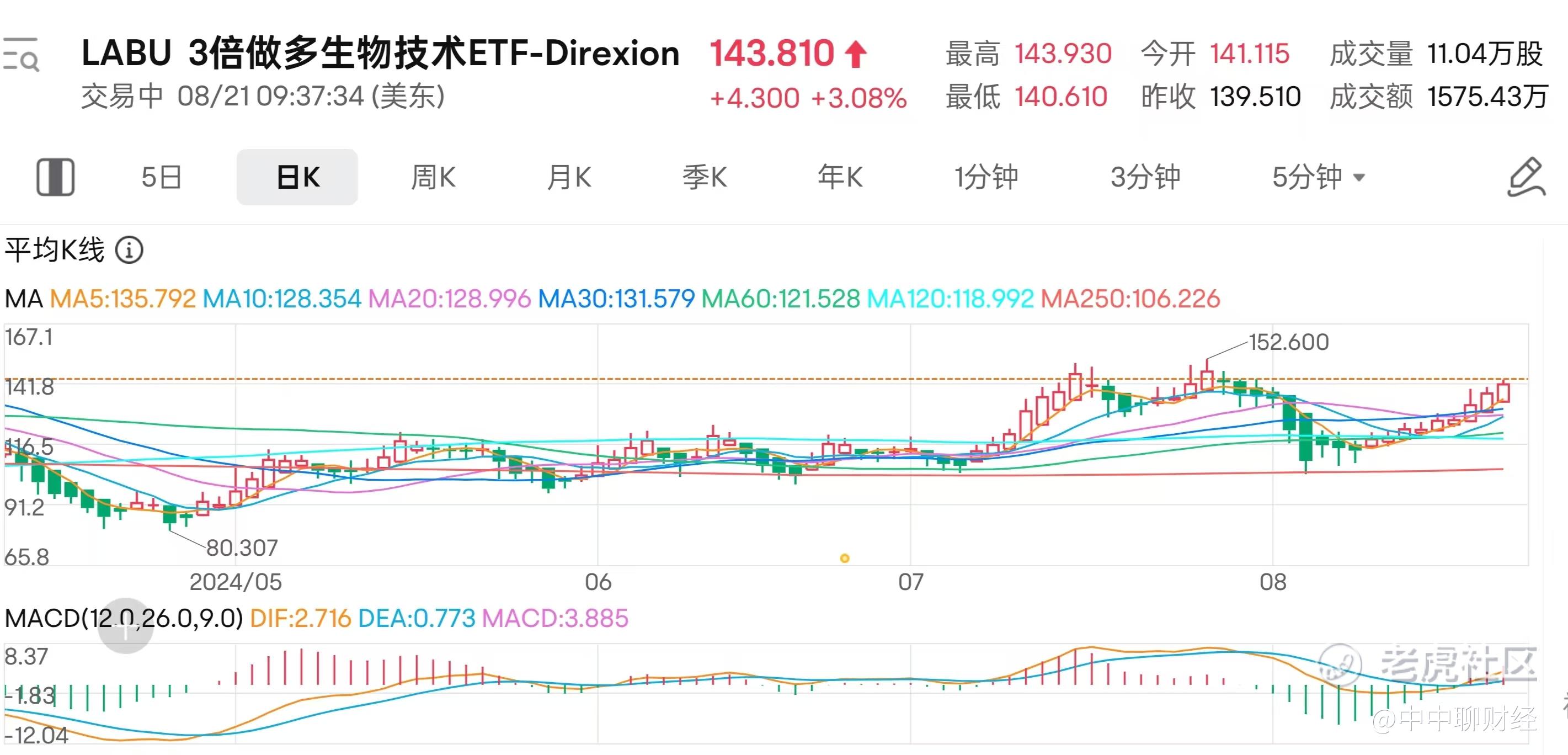
Task: Select the 1分钟 interval tab
Action: pos(986,177)
